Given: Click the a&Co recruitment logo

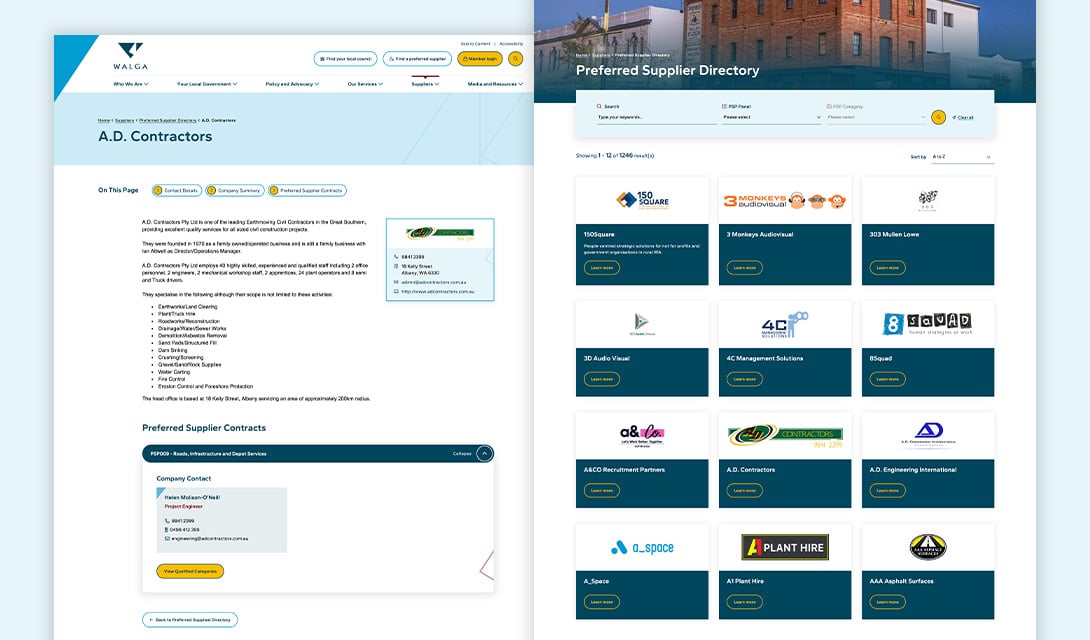Looking at the screenshot, I should 642,435.
